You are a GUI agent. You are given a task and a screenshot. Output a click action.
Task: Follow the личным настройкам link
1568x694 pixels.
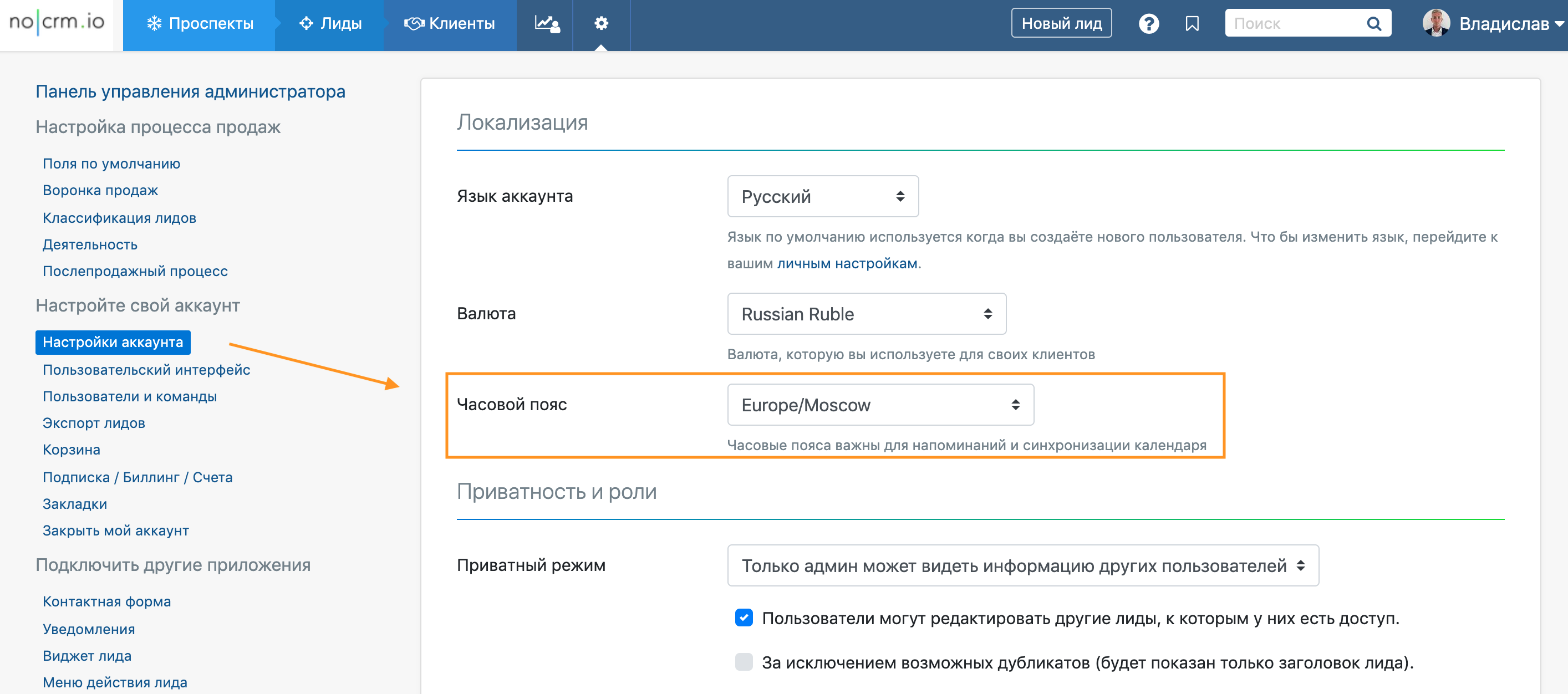coord(847,264)
